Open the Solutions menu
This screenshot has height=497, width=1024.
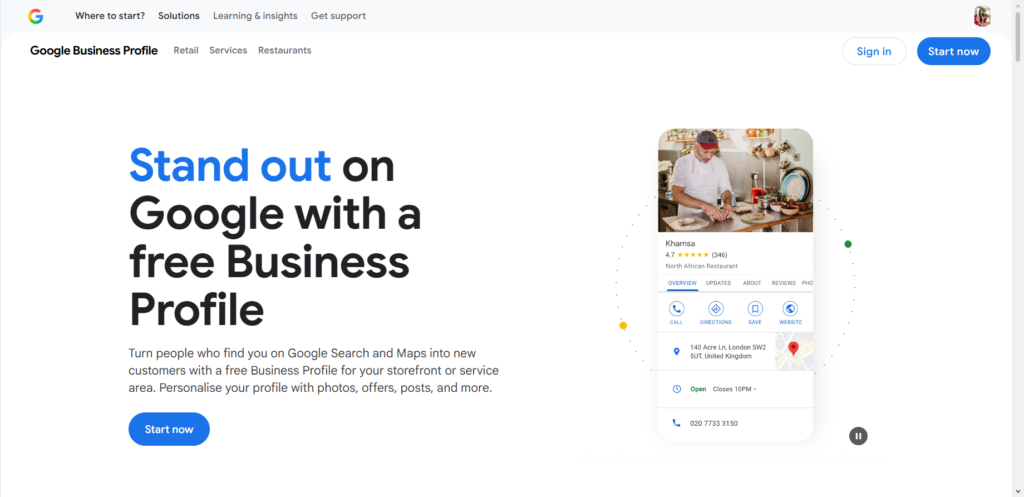[179, 16]
